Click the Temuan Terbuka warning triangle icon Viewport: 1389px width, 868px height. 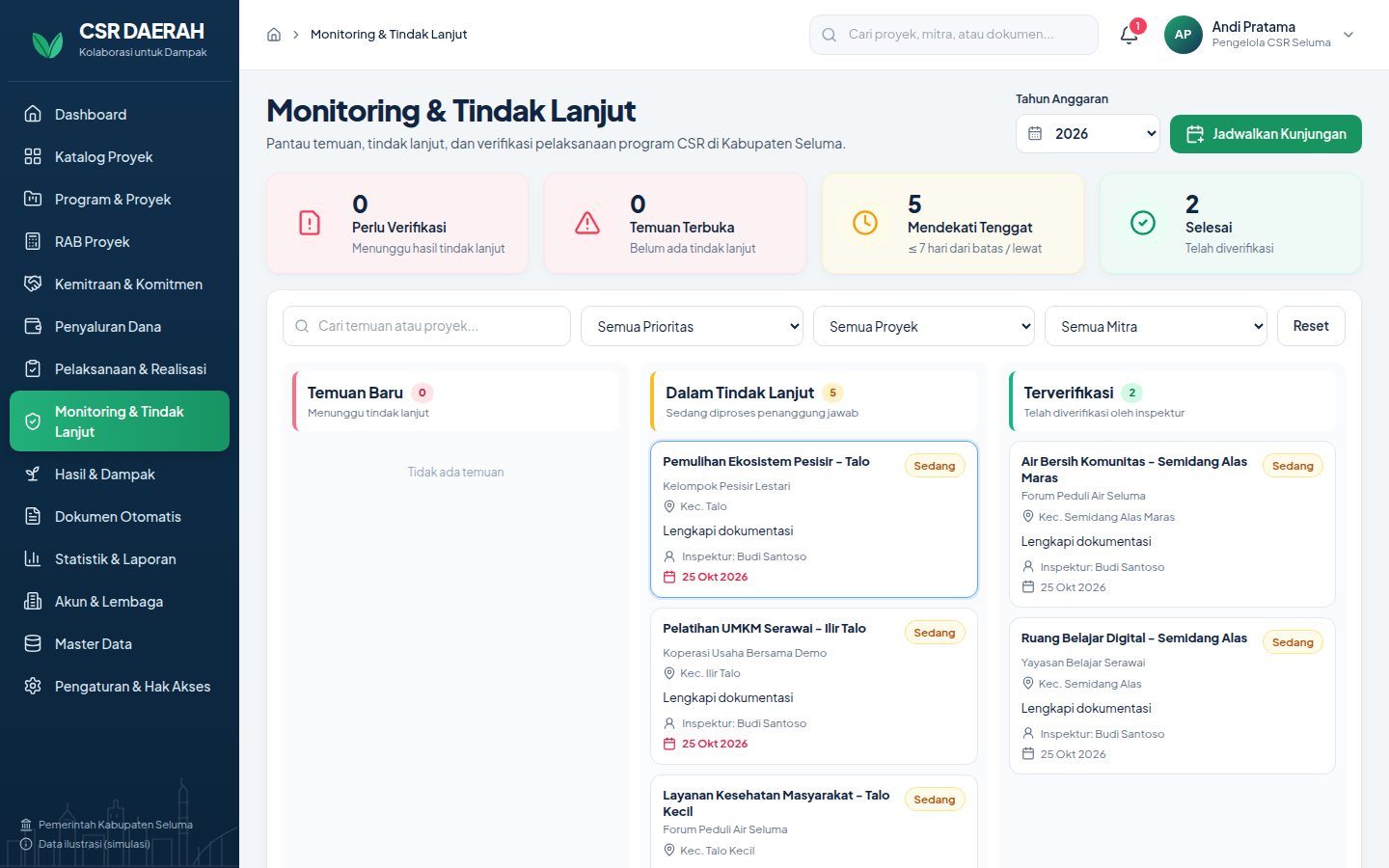click(587, 223)
